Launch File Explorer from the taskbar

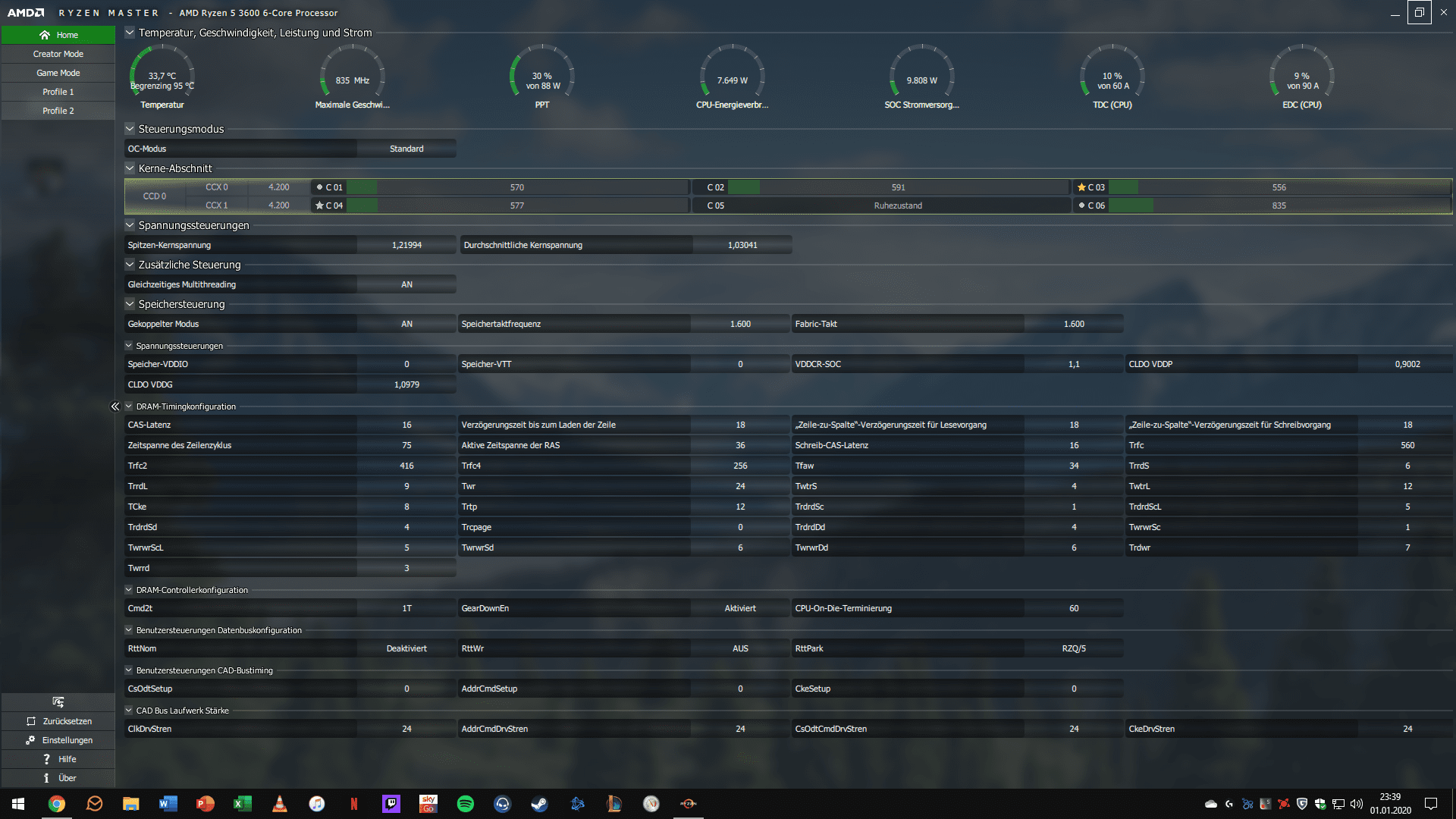pyautogui.click(x=131, y=804)
